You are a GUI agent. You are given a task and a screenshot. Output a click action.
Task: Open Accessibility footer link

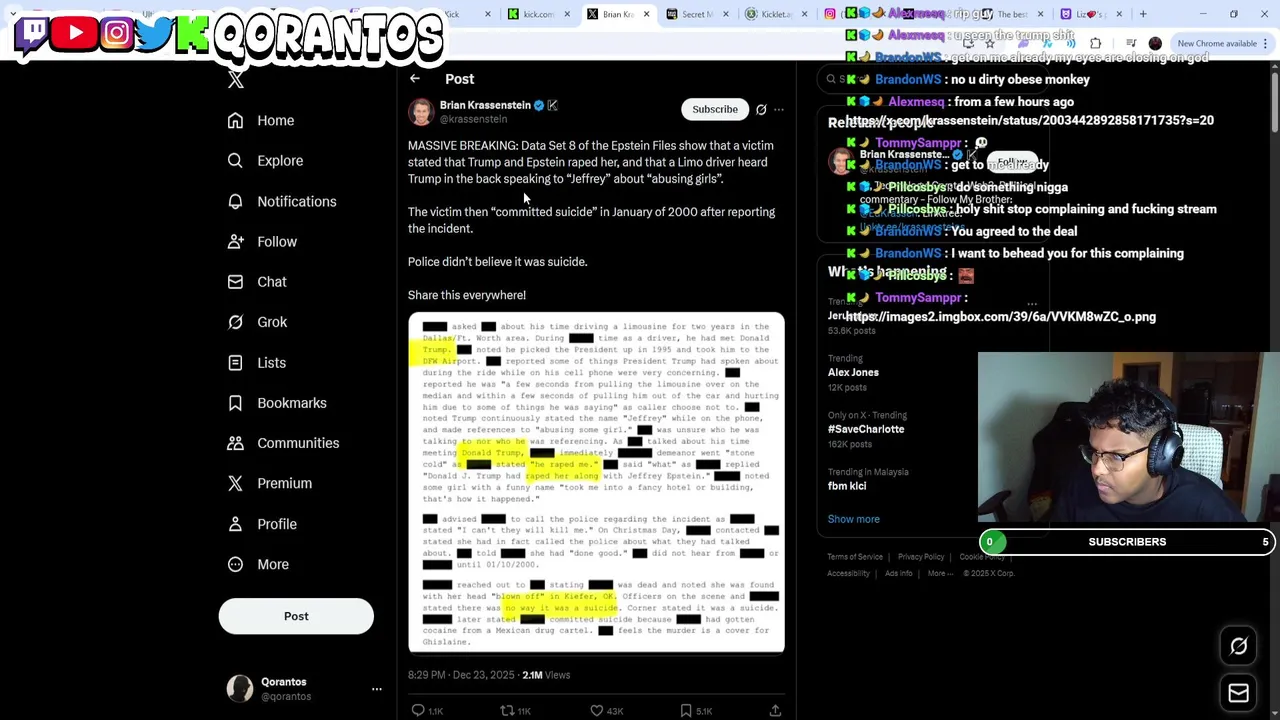tap(848, 573)
